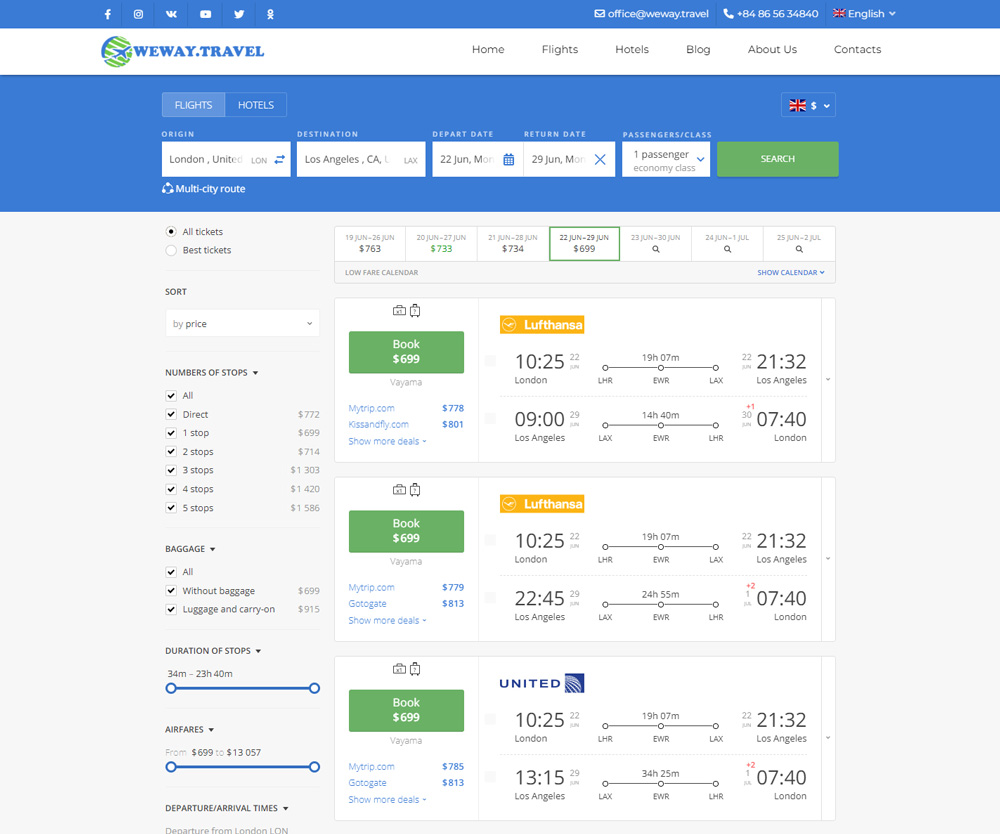Screen dimensions: 1000x834
Task: Switch to the Hotels search tab
Action: 256,105
